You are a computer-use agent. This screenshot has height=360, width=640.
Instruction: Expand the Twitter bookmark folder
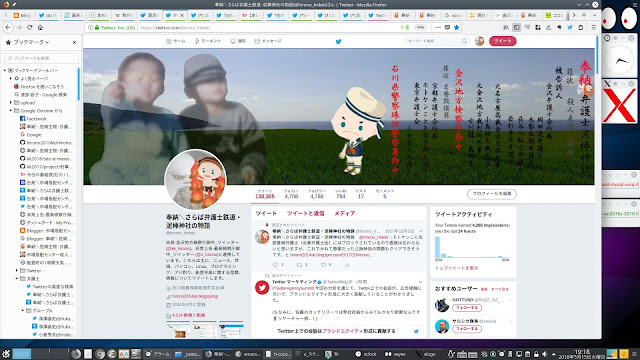click(17, 271)
